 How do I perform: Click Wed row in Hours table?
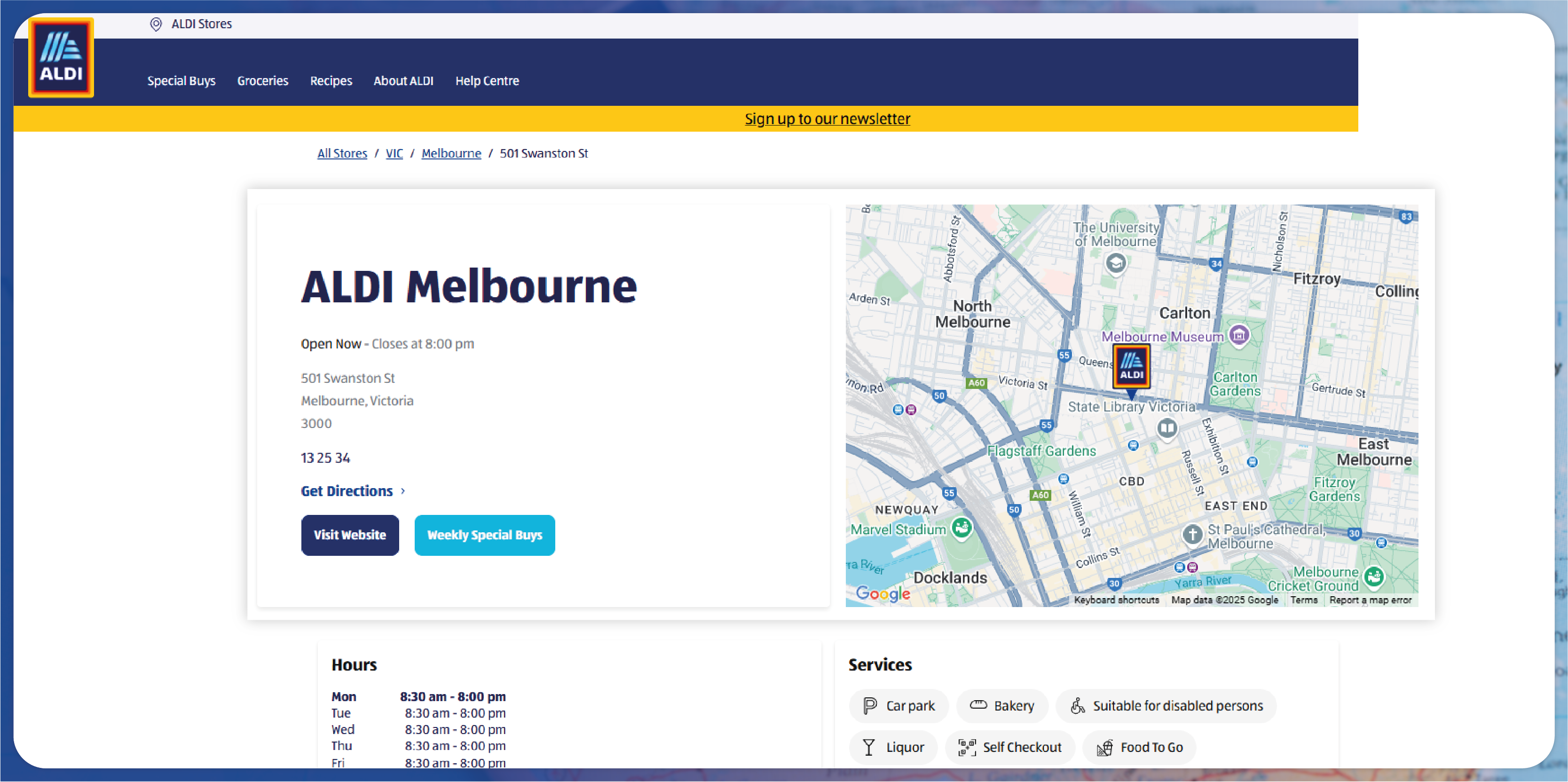point(418,730)
